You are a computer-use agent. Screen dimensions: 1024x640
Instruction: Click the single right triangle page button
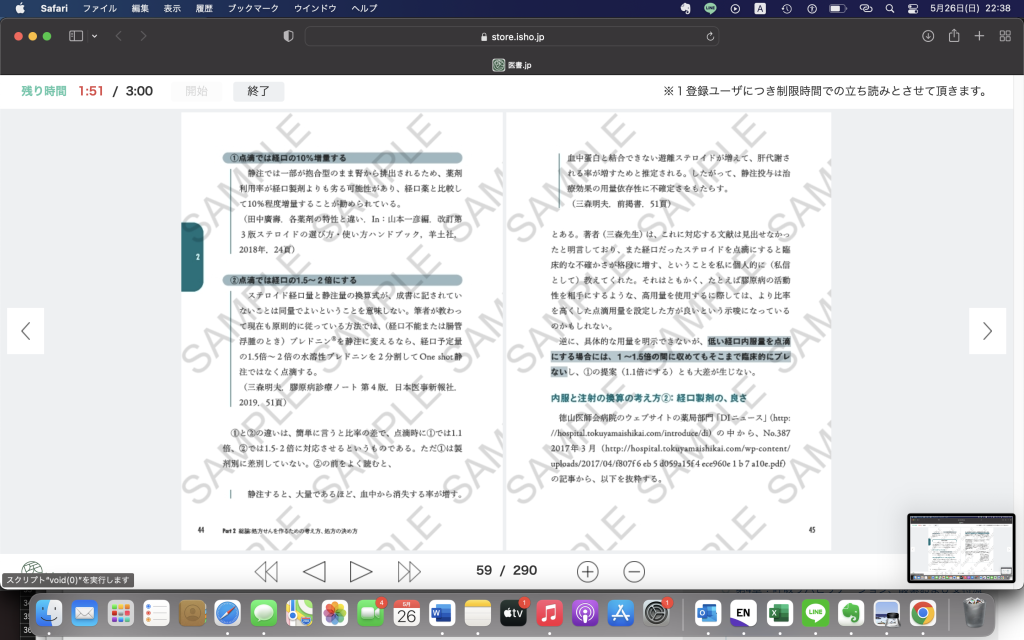361,571
